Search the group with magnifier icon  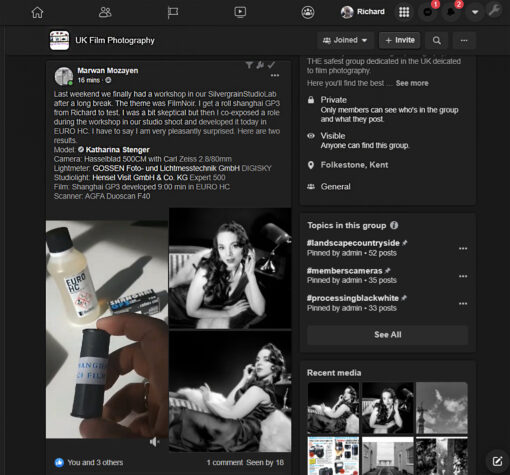[x=437, y=40]
